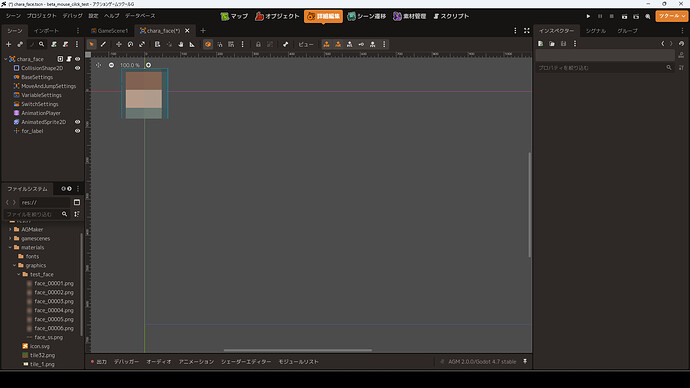Image resolution: width=690 pixels, height=388 pixels.
Task: Select the Move Mode tool
Action: [119, 44]
